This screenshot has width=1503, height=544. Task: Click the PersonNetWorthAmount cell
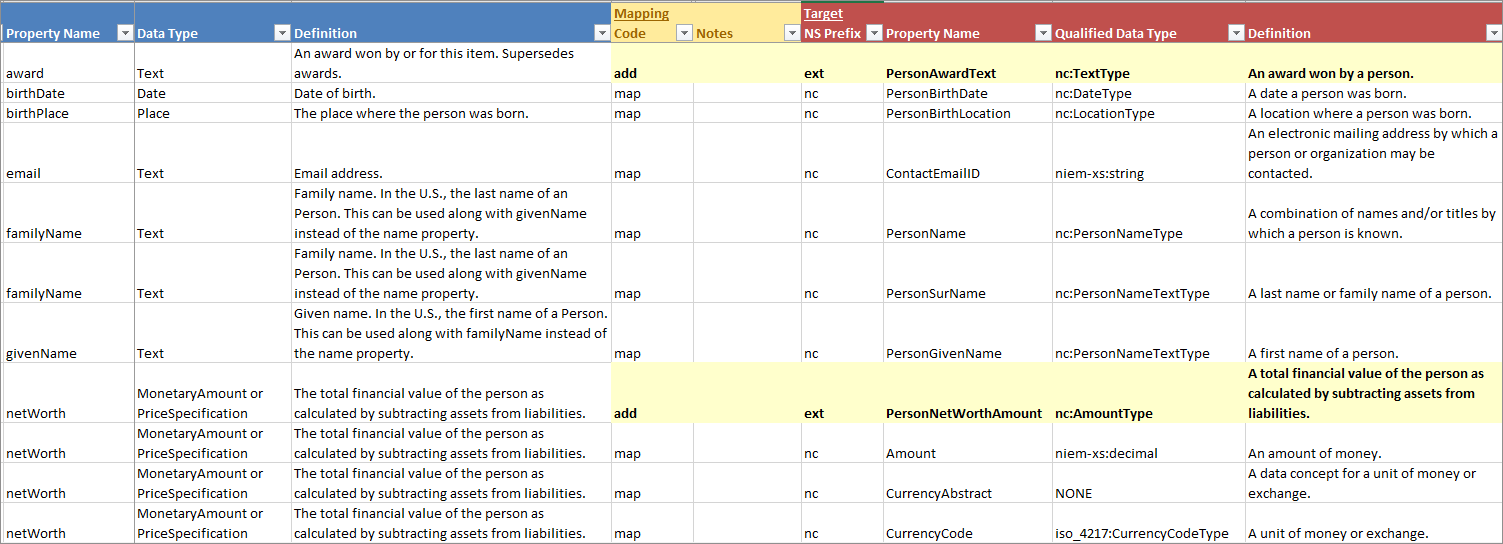coord(967,393)
